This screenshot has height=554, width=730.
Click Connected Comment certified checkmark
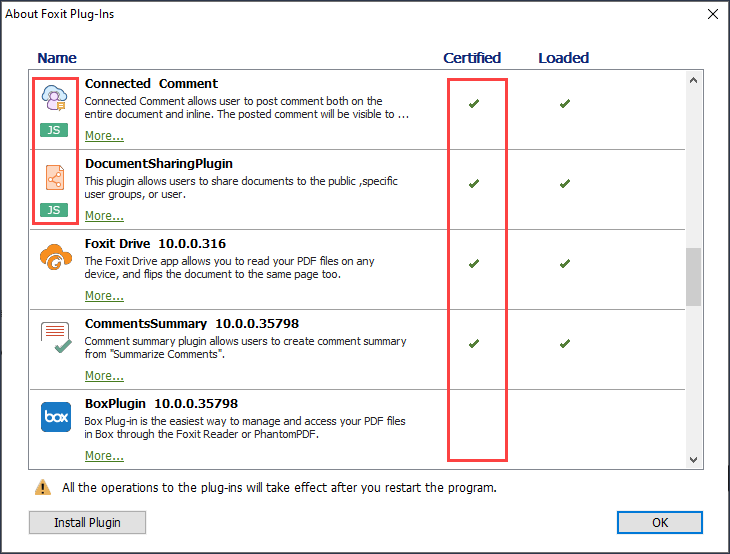tap(474, 103)
